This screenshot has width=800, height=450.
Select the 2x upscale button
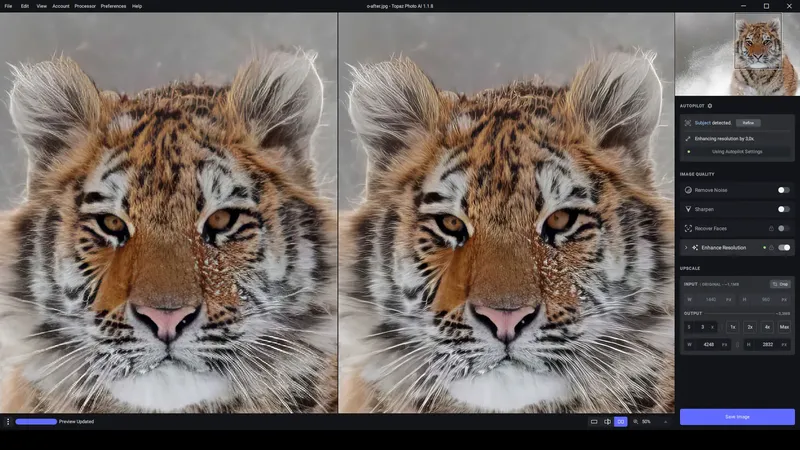coord(750,327)
